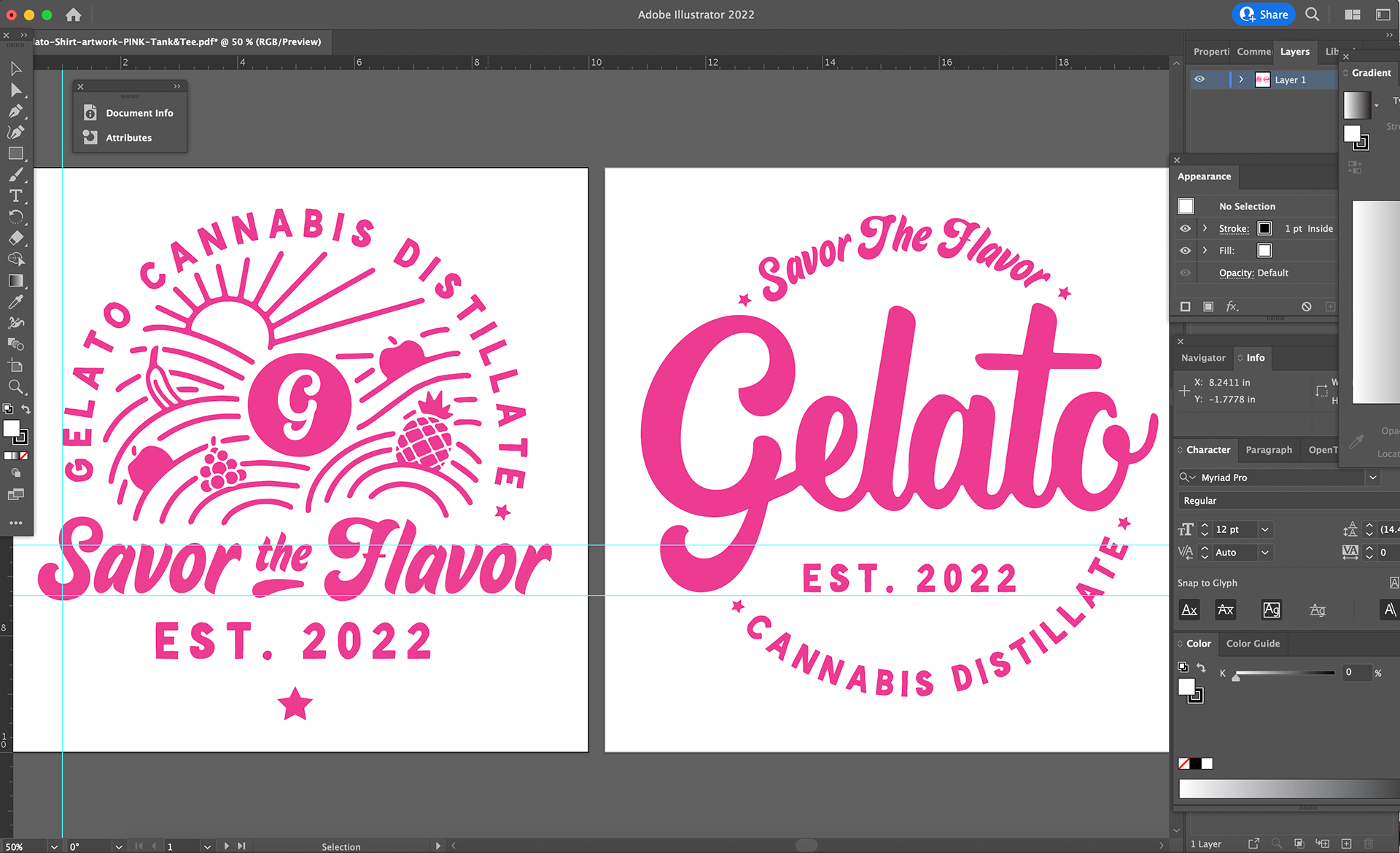1400x853 pixels.
Task: Open font size 12 pt dropdown
Action: 1265,529
